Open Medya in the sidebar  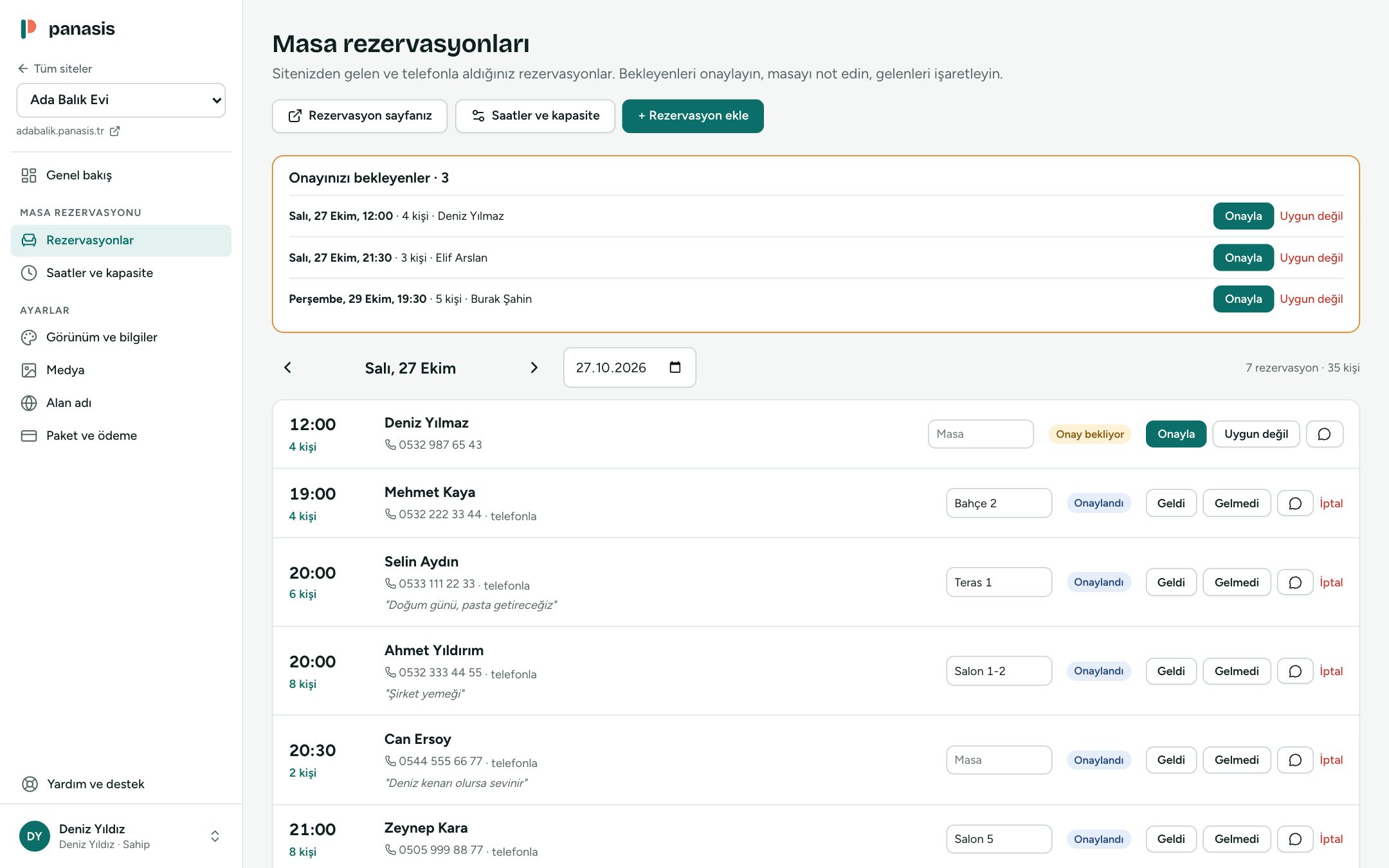[121, 370]
